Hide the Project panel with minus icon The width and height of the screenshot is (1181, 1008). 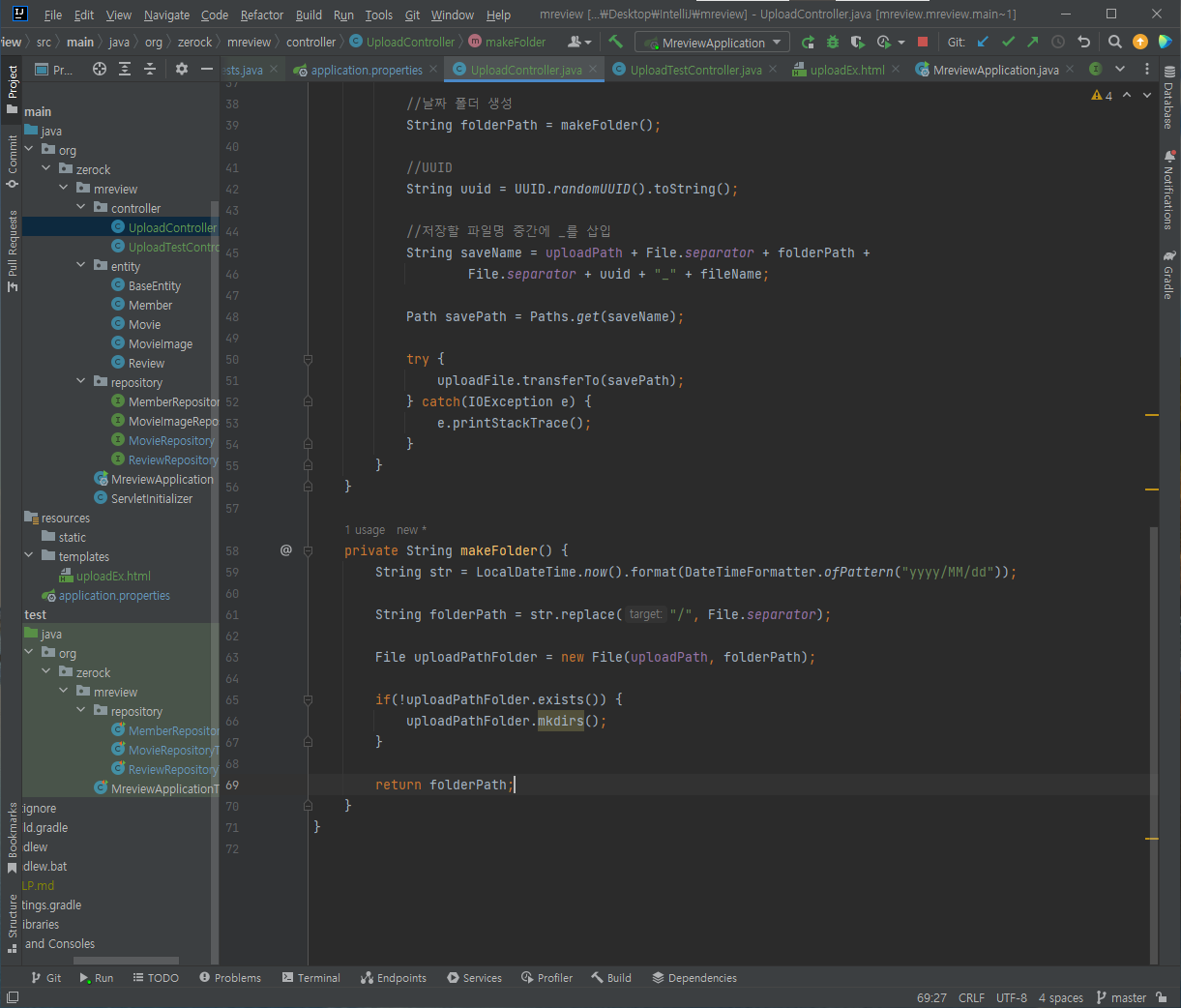pos(206,69)
